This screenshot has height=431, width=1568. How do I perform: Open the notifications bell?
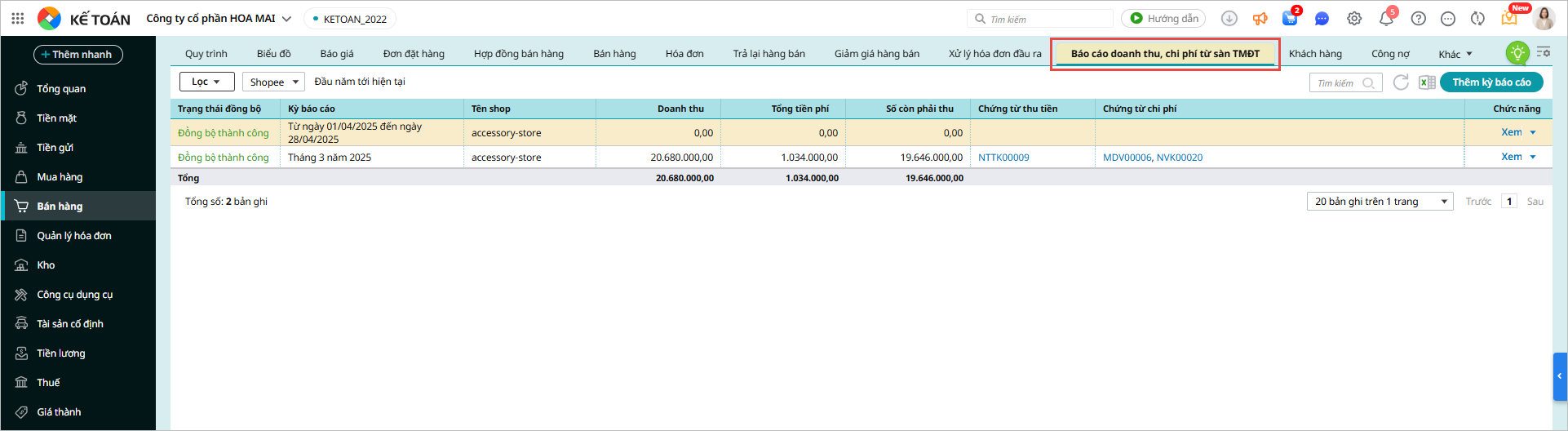tap(1386, 19)
